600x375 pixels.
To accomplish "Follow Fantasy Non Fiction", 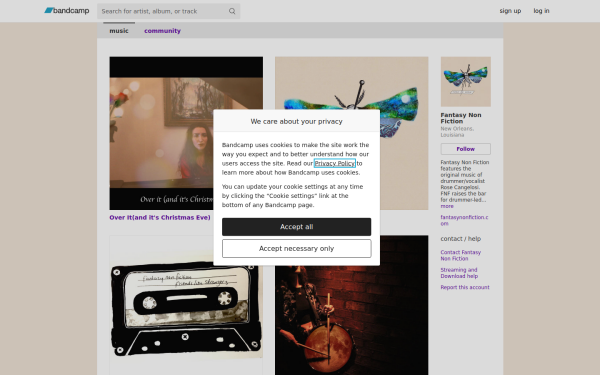I will 465,149.
